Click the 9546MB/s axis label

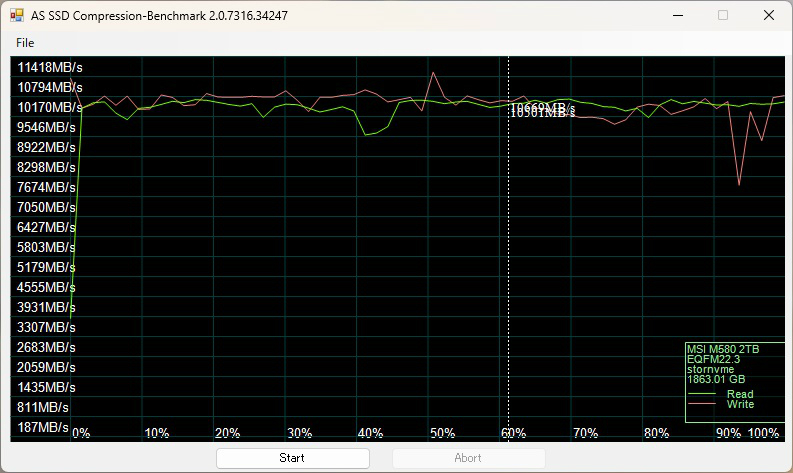click(x=46, y=127)
